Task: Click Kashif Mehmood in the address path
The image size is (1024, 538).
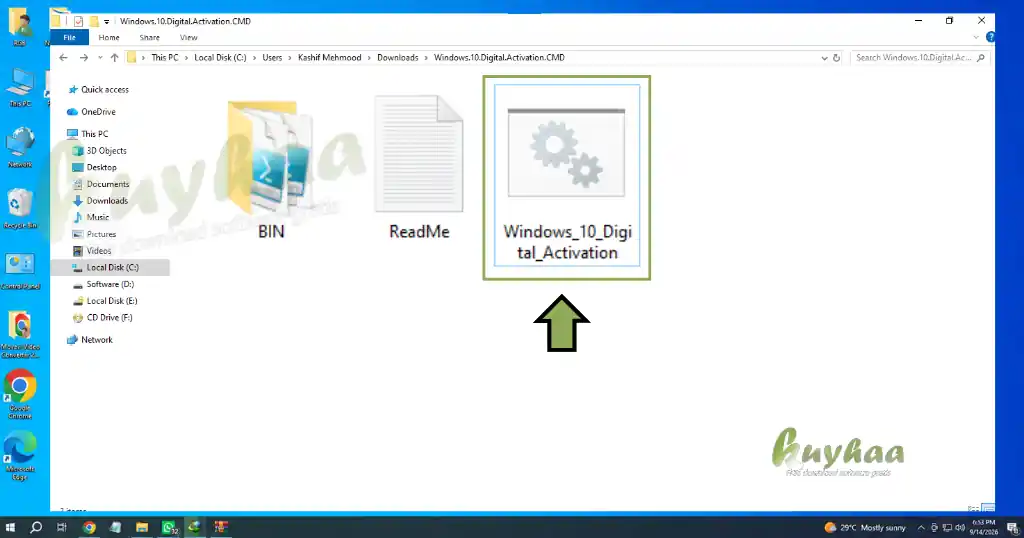Action: pyautogui.click(x=330, y=57)
